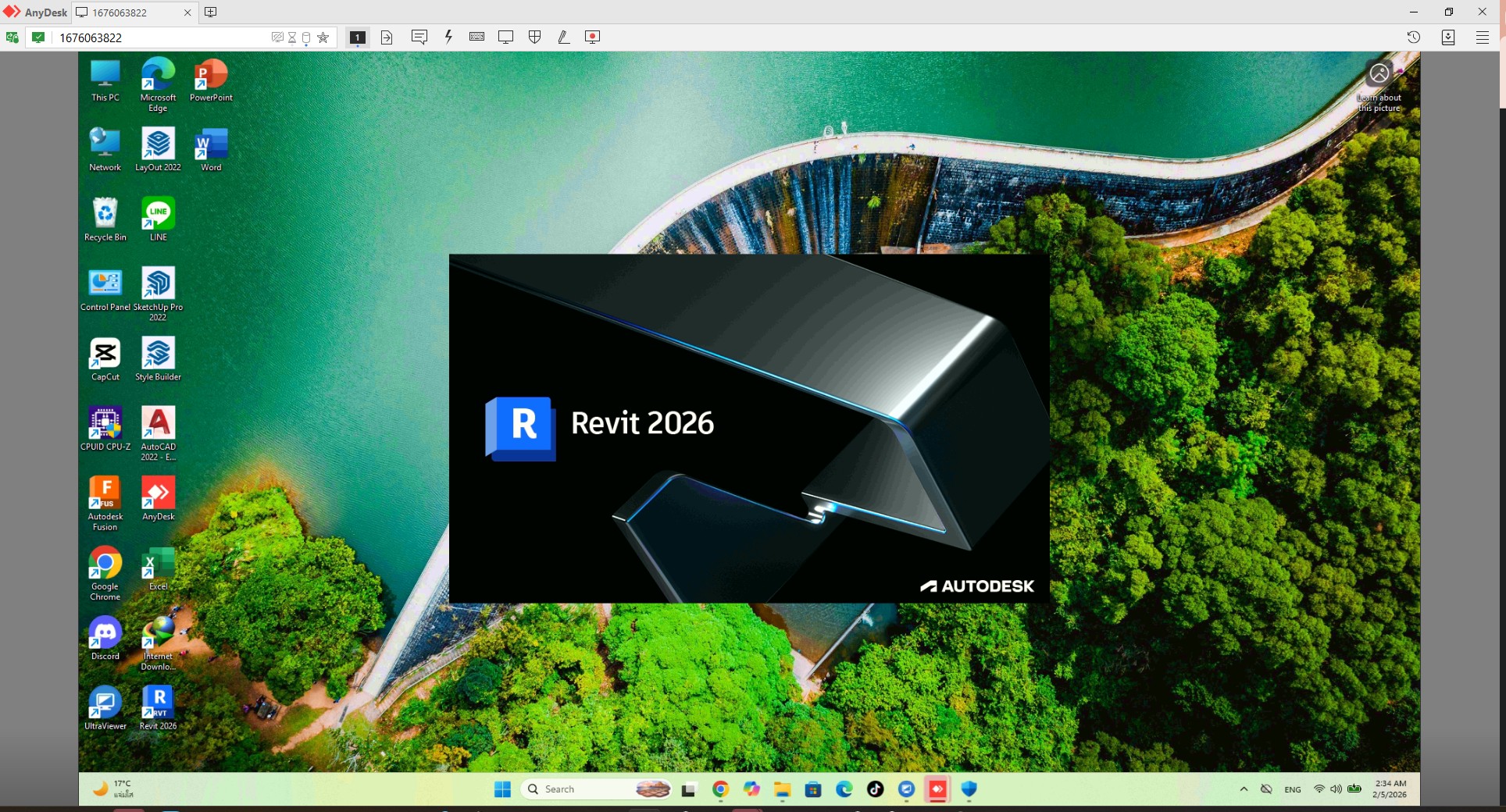Launch PowerPoint desktop shortcut
Screen dimensions: 1506x812
[x=211, y=80]
